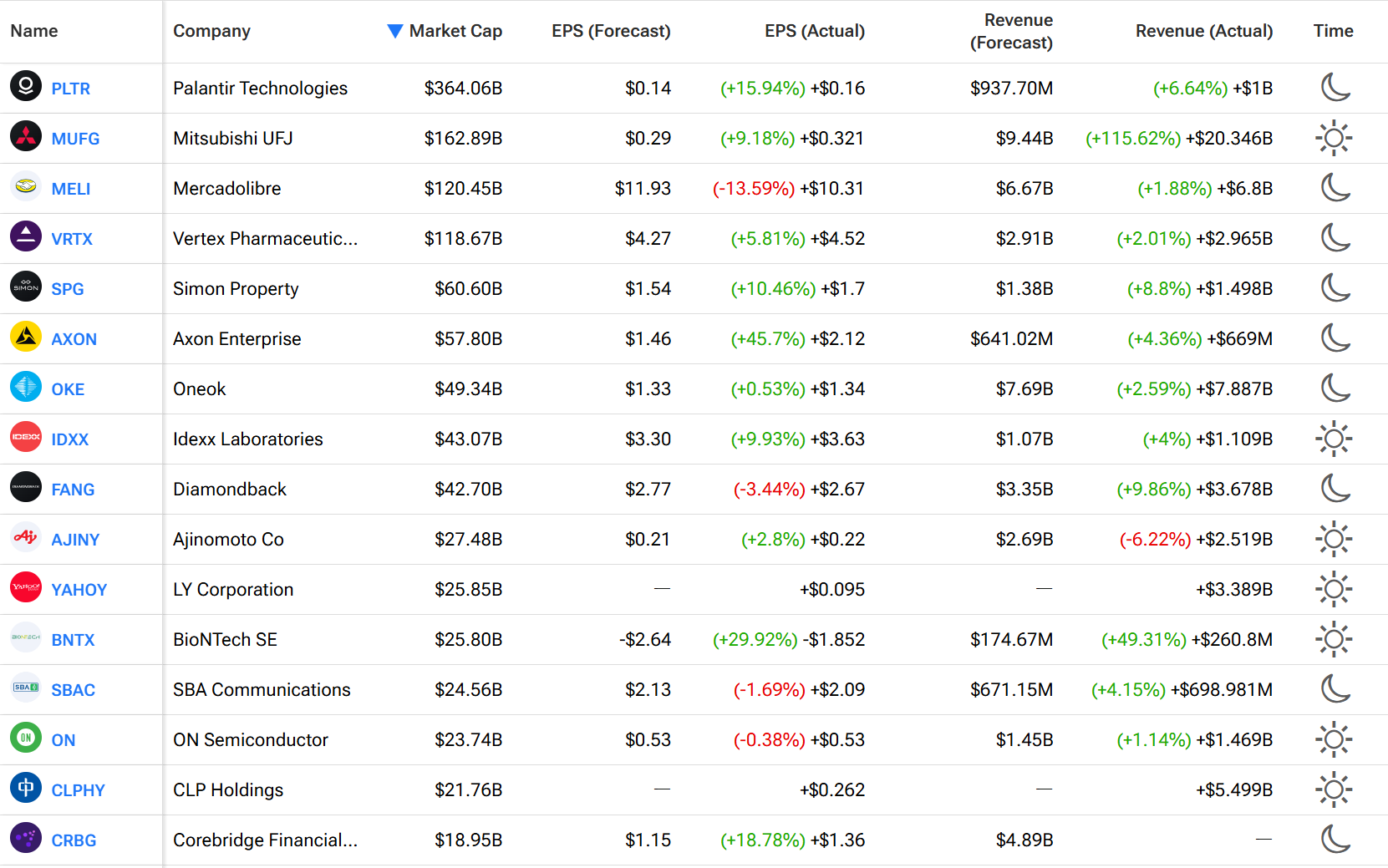1388x868 pixels.
Task: Click the BioNTech BNTX logo icon
Action: (26, 637)
